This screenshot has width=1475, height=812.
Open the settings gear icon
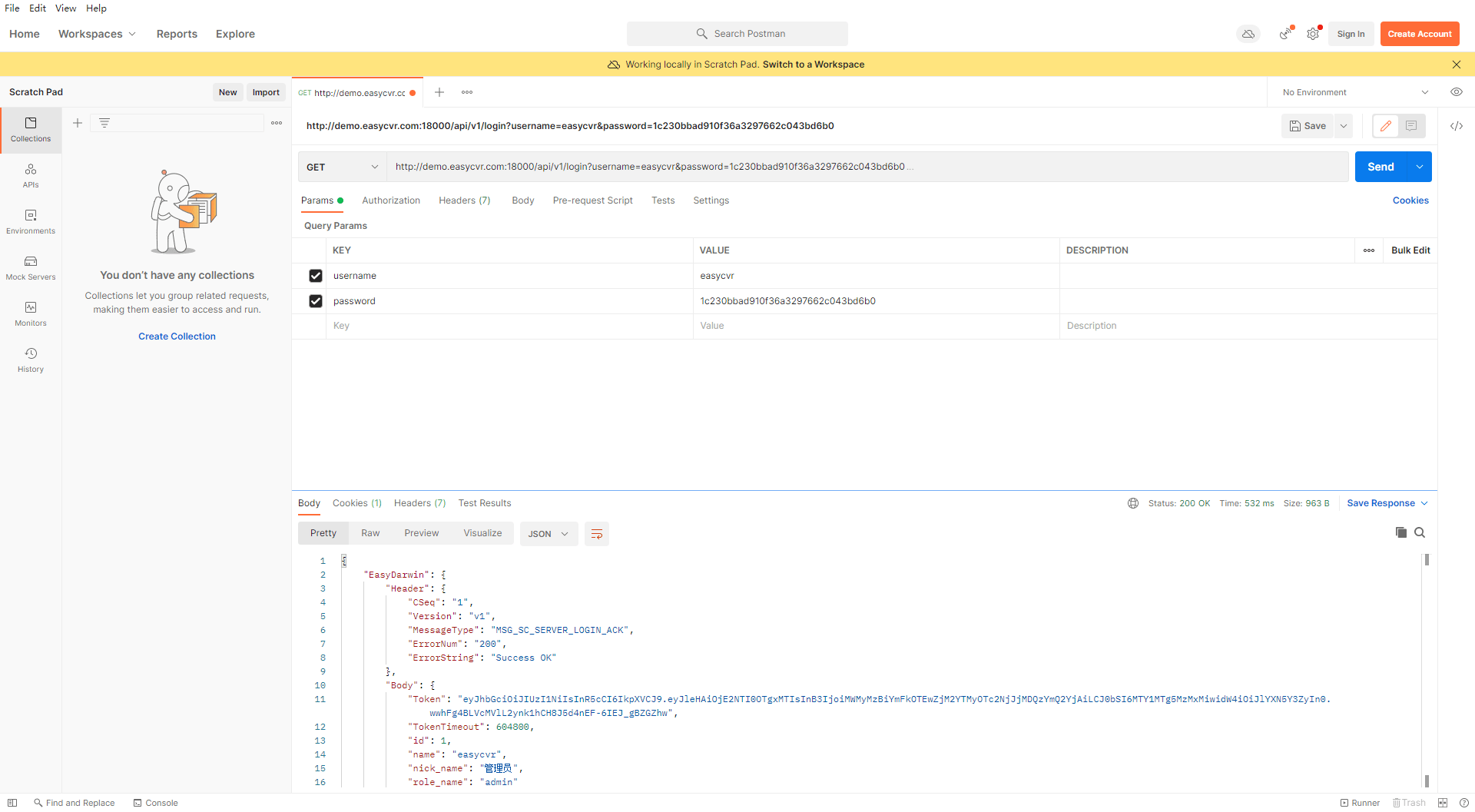coord(1313,34)
